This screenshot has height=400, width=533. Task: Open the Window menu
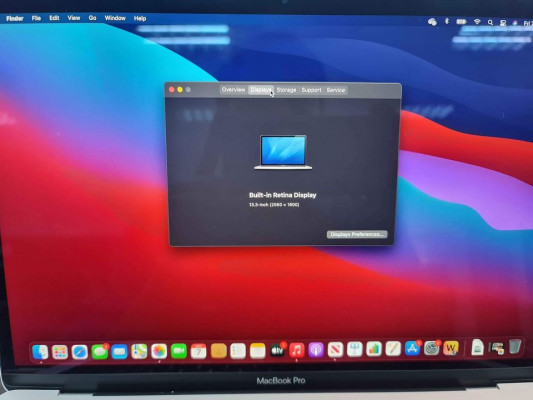pos(115,18)
